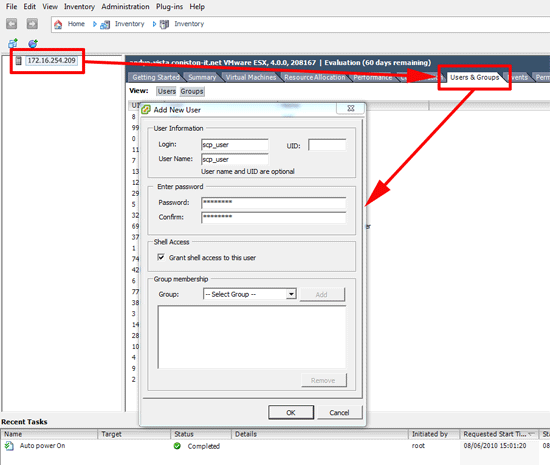Sort Recent Tasks by Name column

(x=49, y=434)
